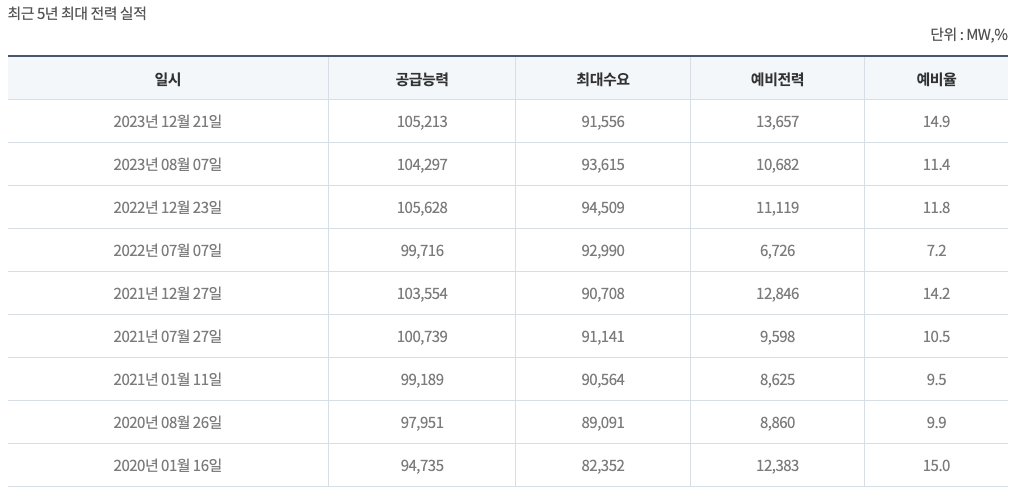Select the 2023년 12월 21일 date cell
Screen dimensions: 1024x501
pos(168,122)
